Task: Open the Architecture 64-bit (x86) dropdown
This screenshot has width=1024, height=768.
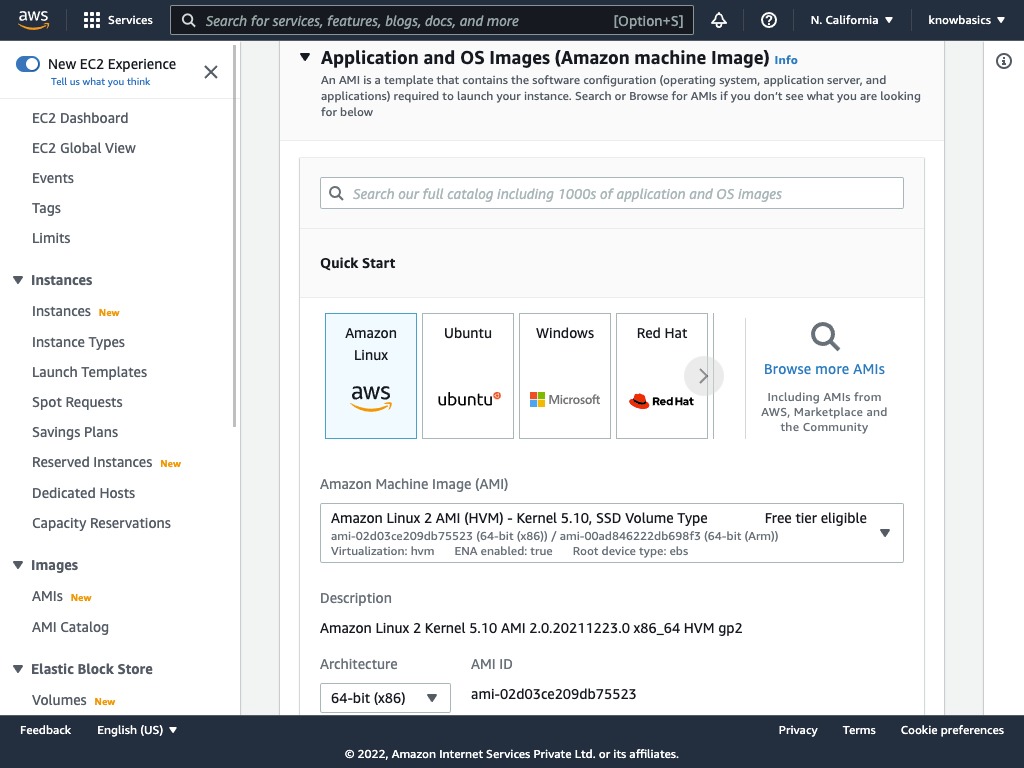Action: tap(385, 698)
